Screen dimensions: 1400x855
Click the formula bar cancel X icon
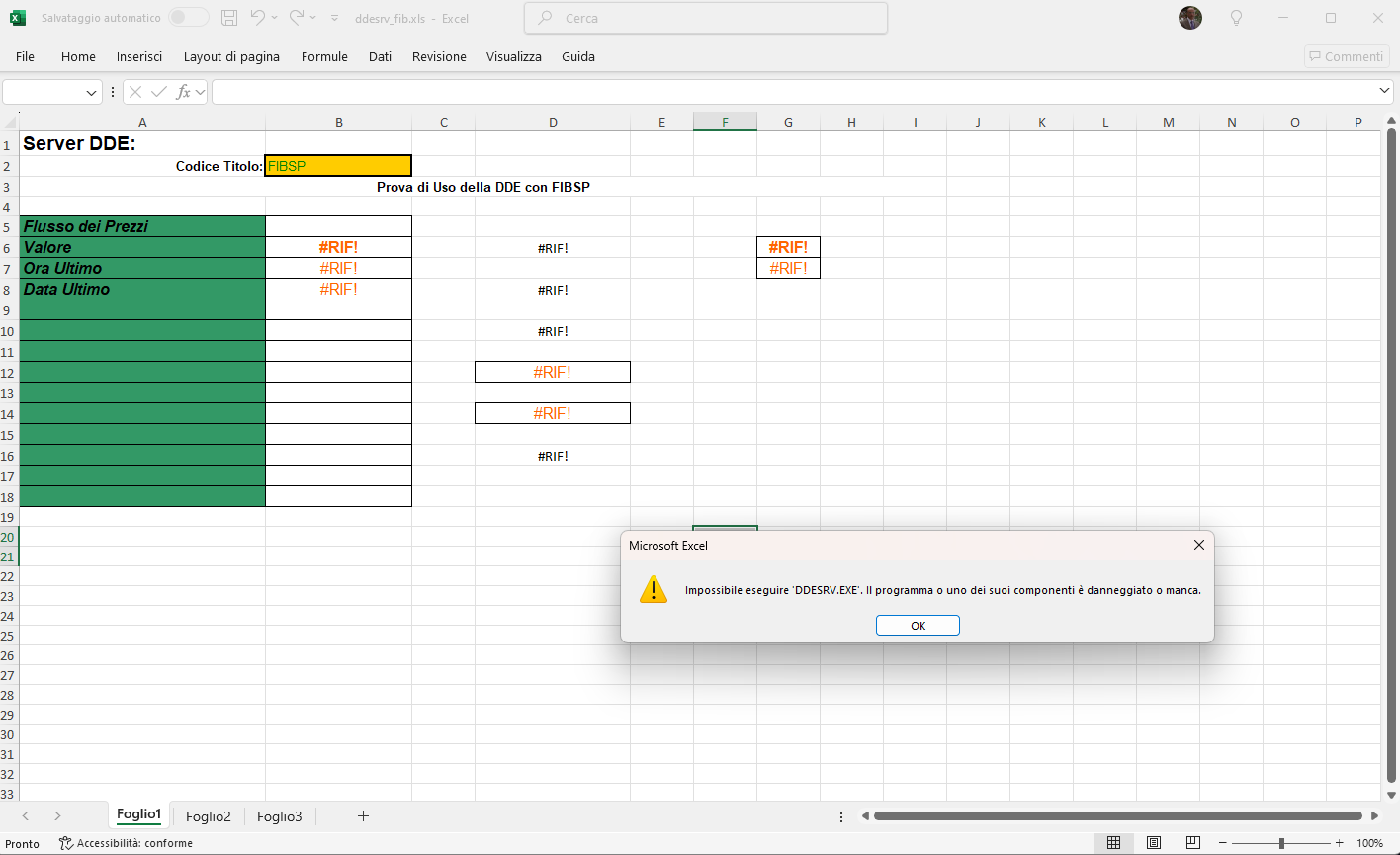coord(135,92)
